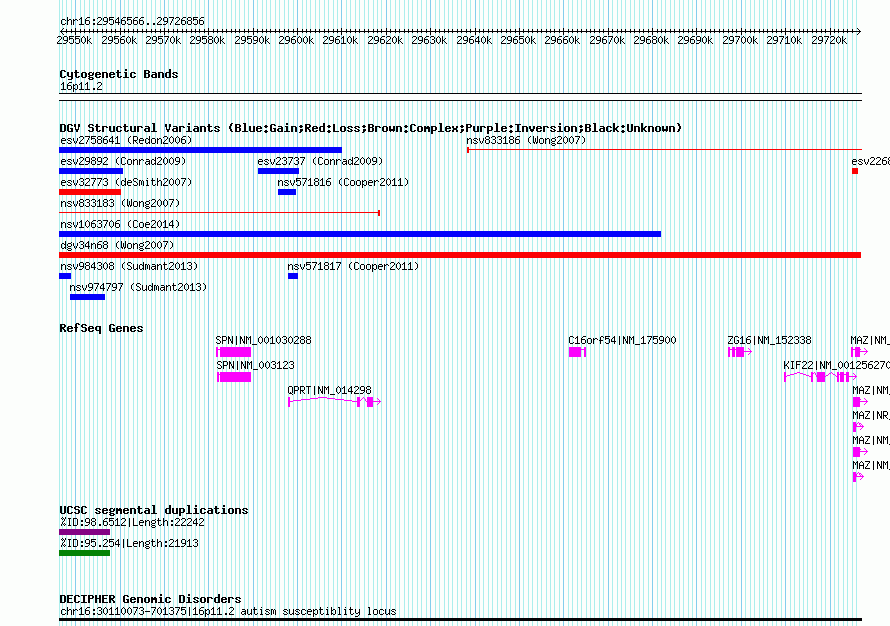This screenshot has width=890, height=626.
Task: Click the chr16:29546566..29726856 region label
Action: (132, 21)
